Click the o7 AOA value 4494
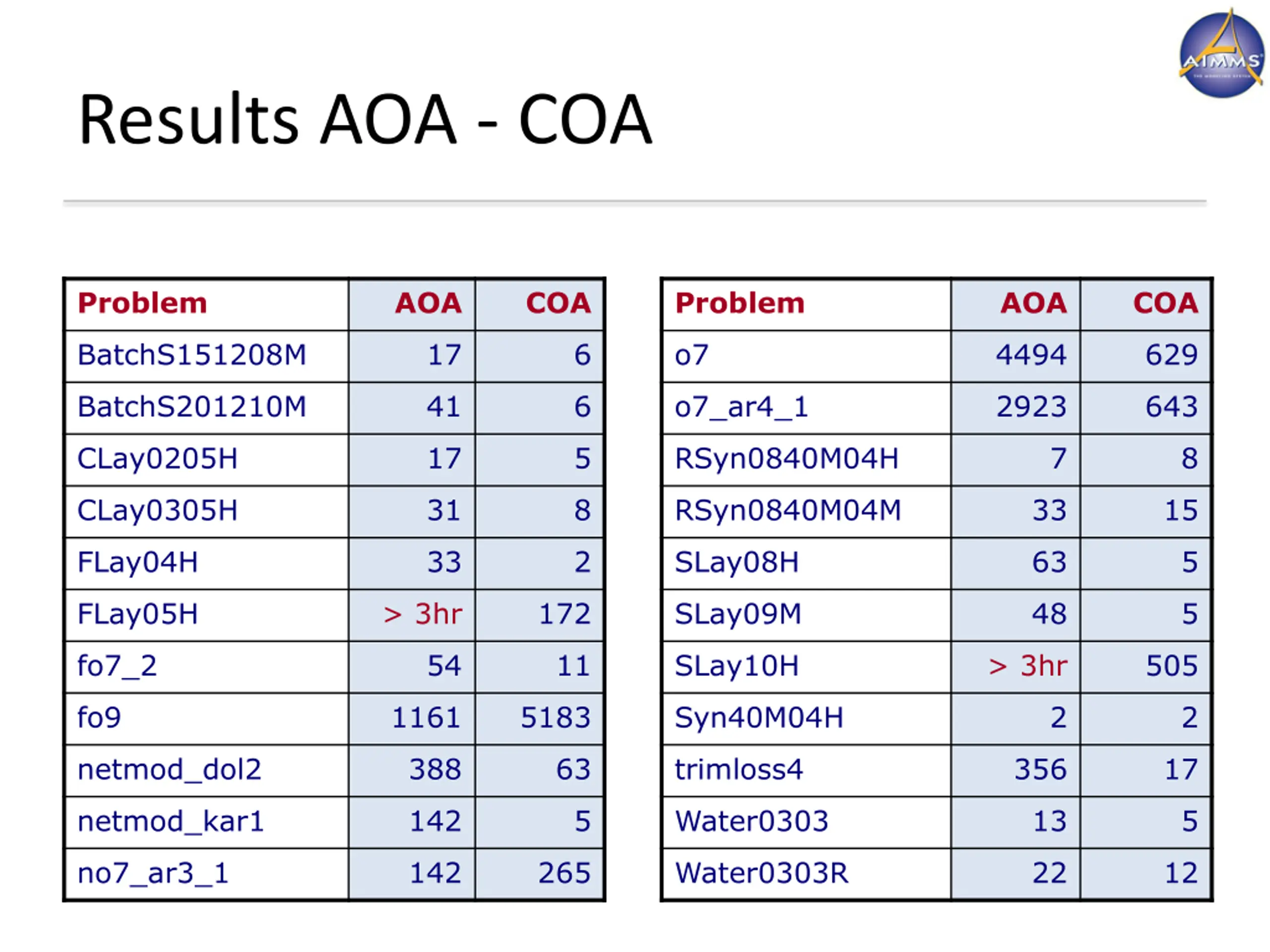The image size is (1270, 952). tap(1030, 355)
